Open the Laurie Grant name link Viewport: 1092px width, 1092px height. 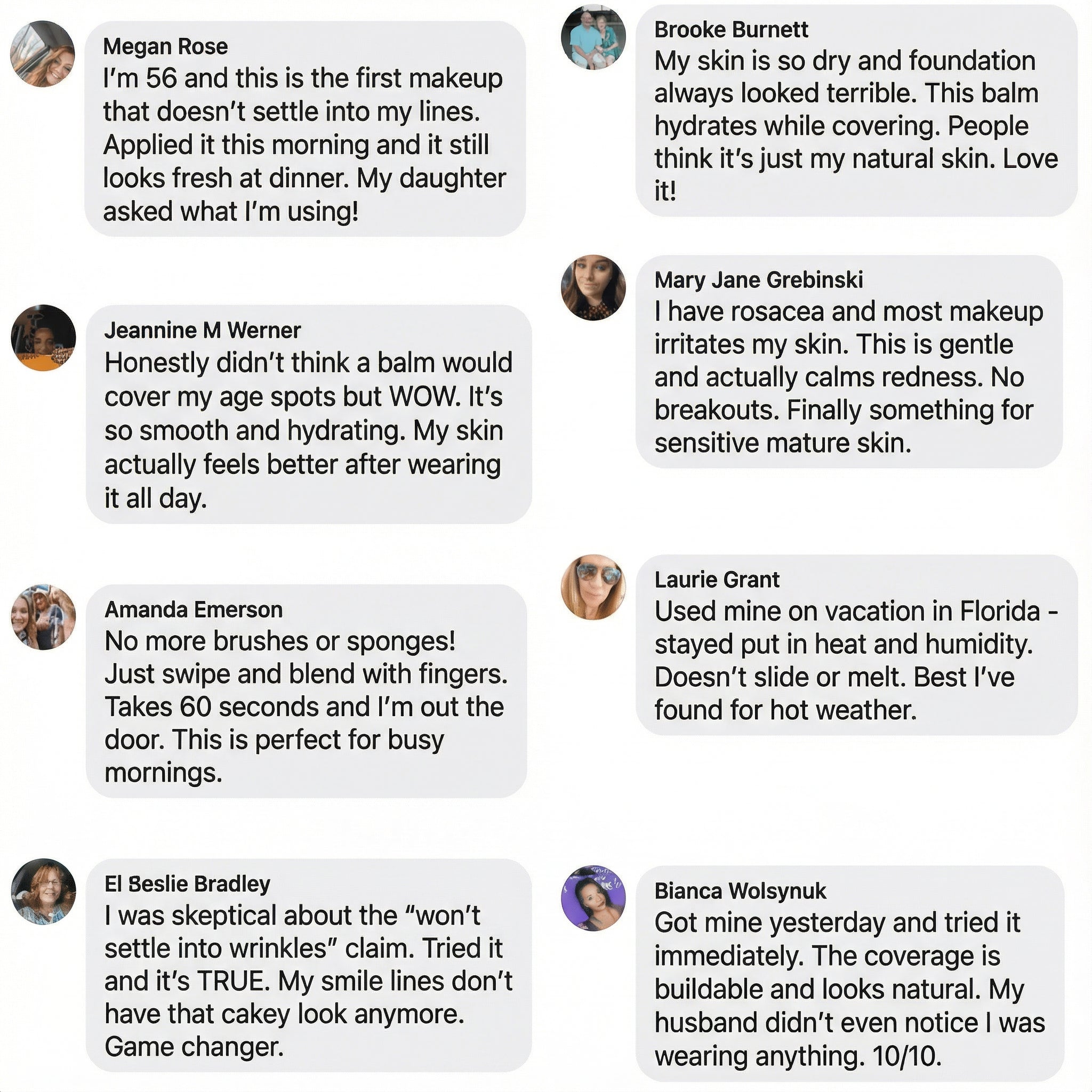point(717,580)
